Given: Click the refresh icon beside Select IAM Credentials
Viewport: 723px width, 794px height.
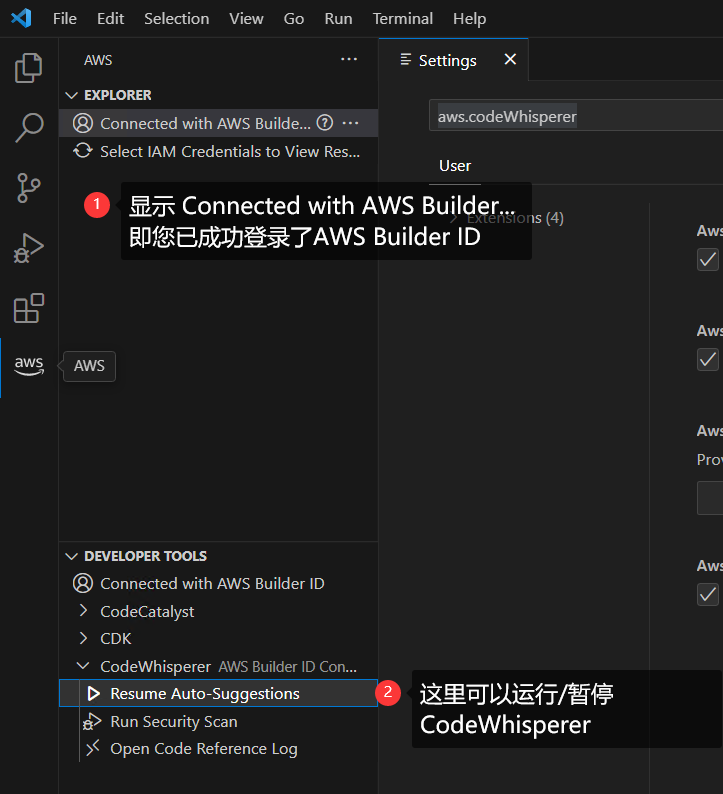Looking at the screenshot, I should tap(83, 151).
